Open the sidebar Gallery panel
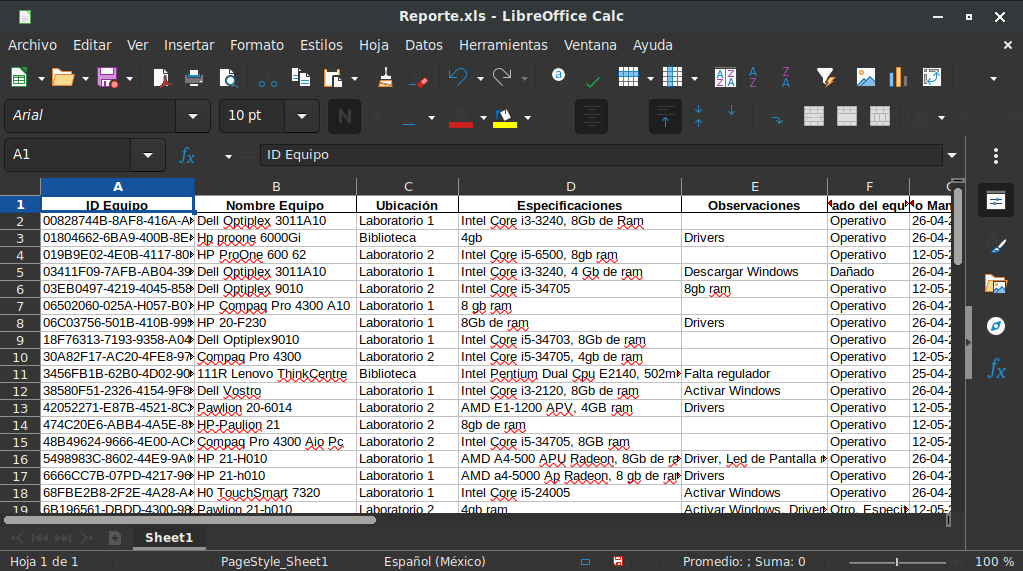1023x571 pixels. [996, 285]
